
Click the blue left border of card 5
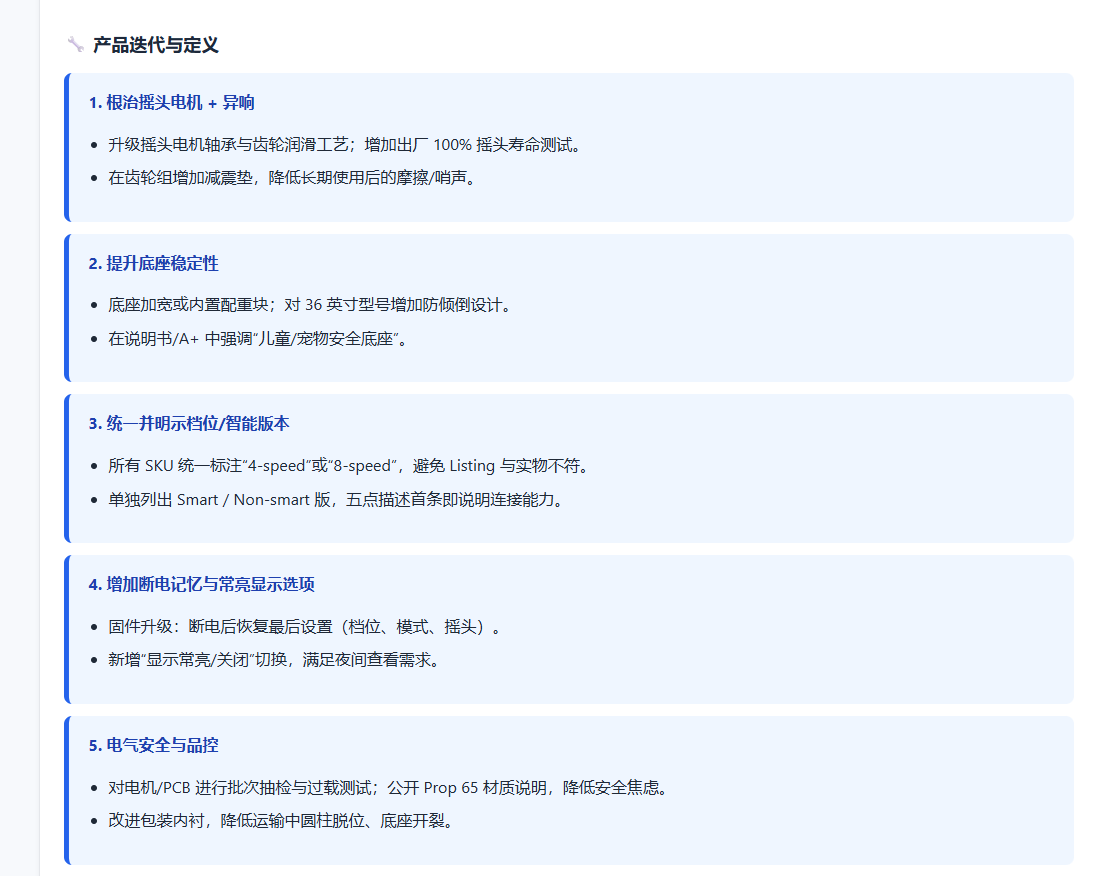[67, 790]
